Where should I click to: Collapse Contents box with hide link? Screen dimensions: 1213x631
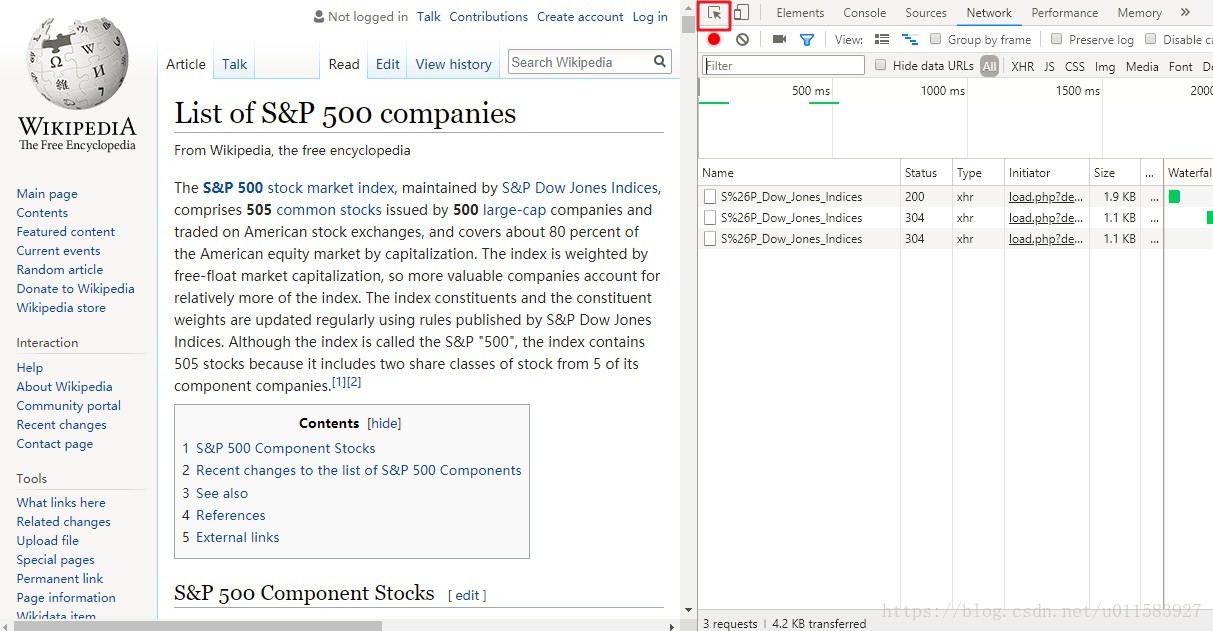[385, 423]
